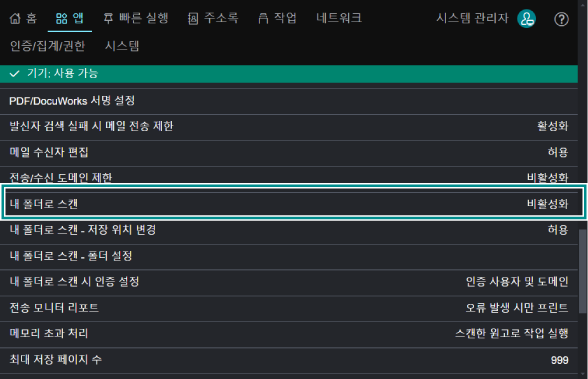Select 메일 수신자 편집 setting
Screen dimensions: 588x379
[289, 153]
